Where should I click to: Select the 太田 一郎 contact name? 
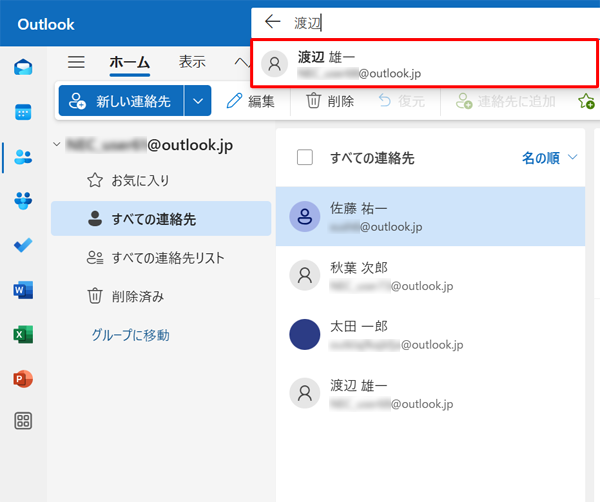pyautogui.click(x=359, y=326)
